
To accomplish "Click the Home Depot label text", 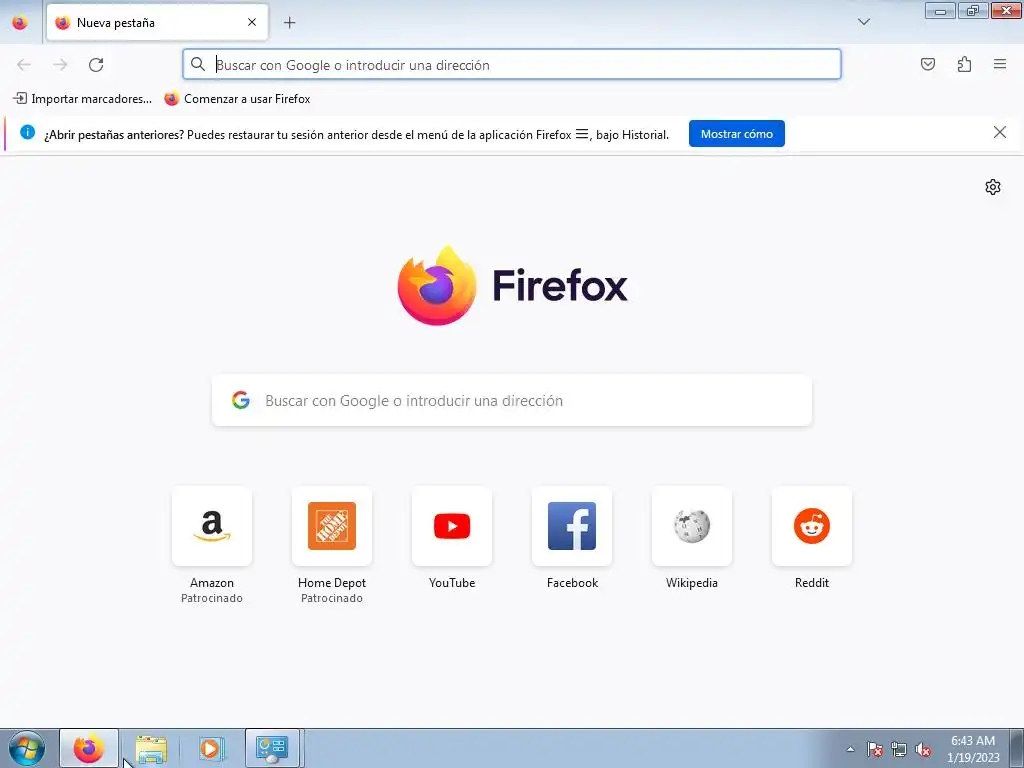I will [x=332, y=583].
